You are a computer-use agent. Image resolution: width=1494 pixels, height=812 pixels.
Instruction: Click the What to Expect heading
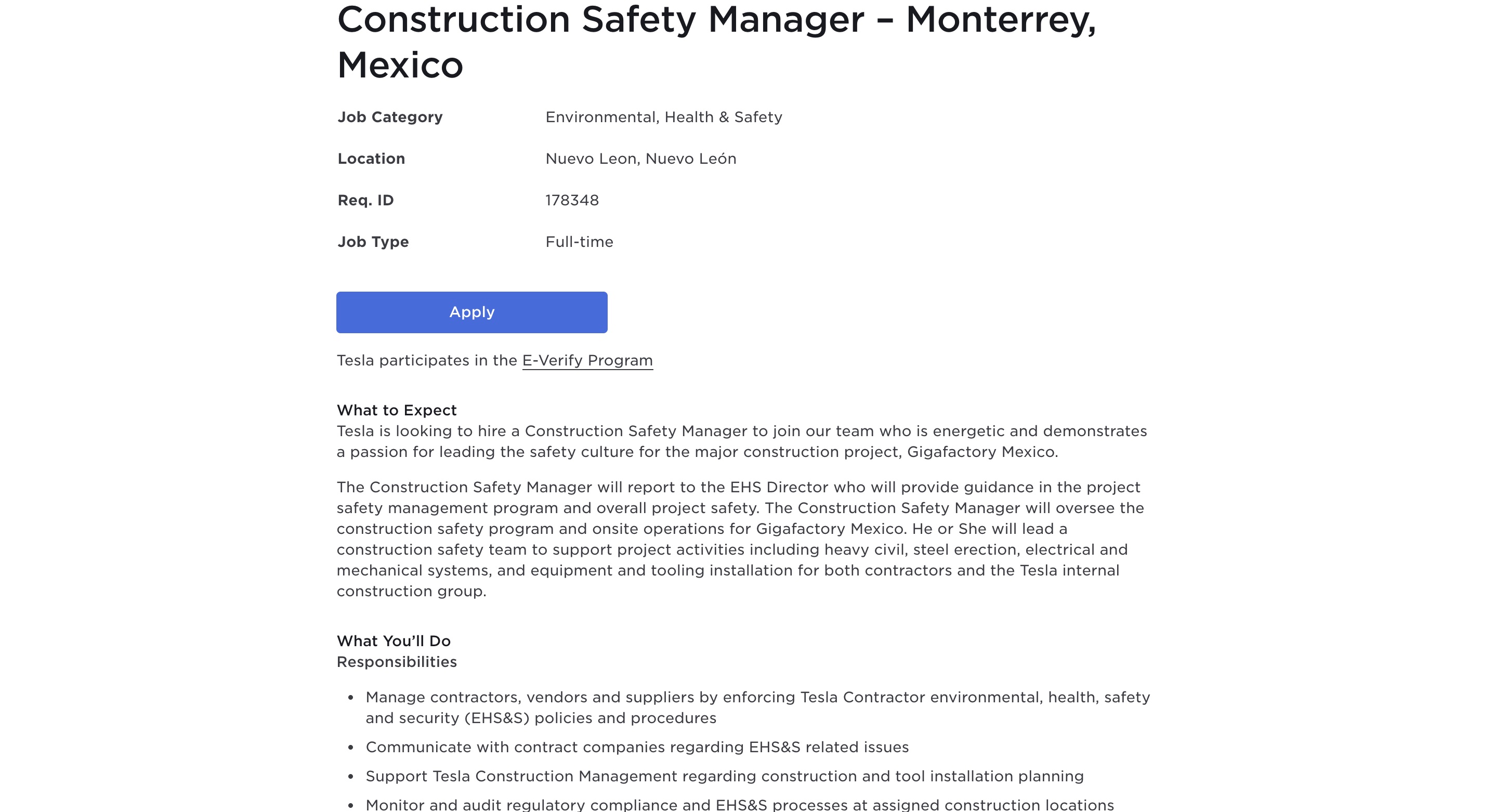click(397, 411)
